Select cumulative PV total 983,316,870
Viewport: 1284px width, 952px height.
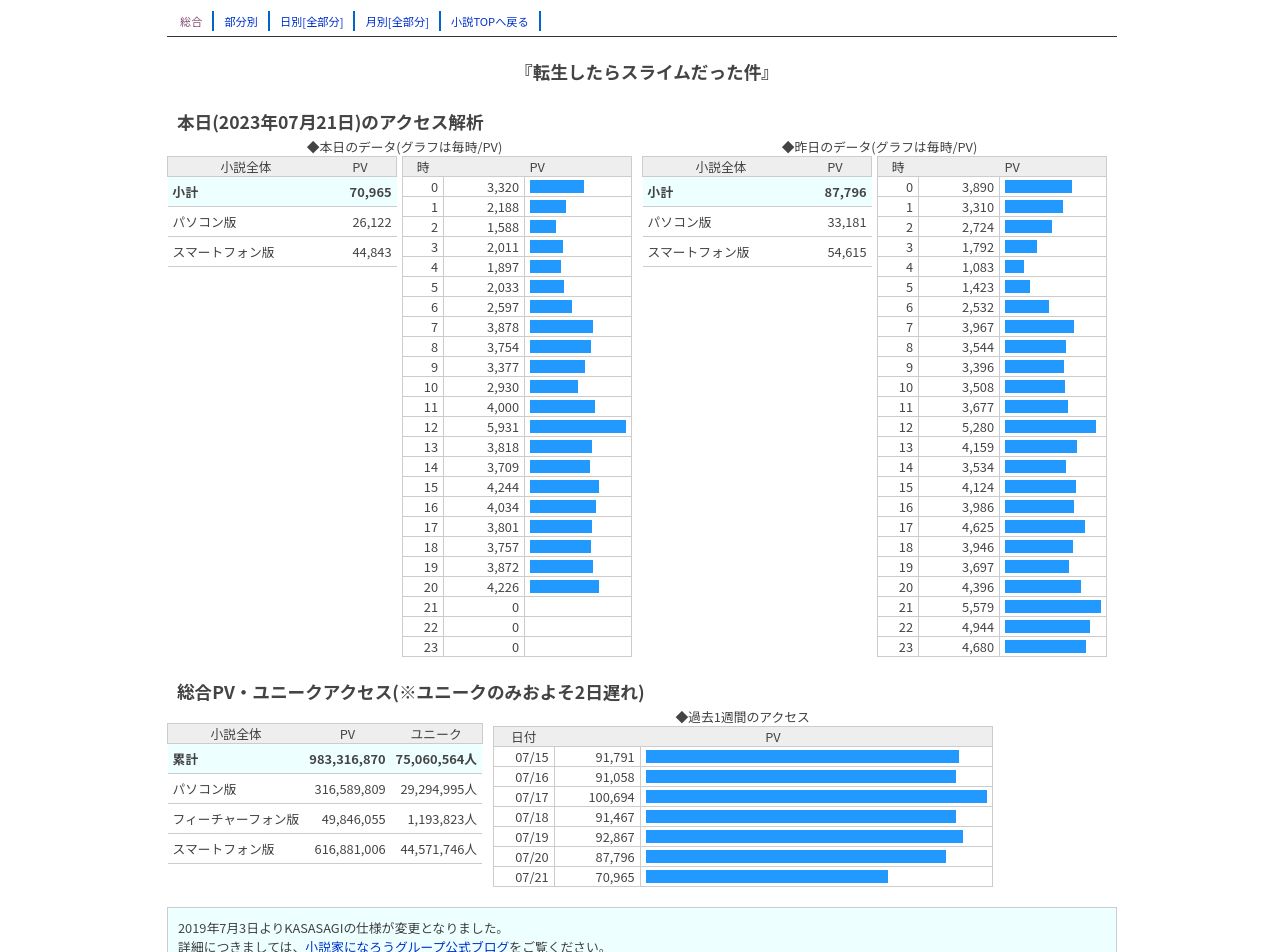(x=347, y=759)
